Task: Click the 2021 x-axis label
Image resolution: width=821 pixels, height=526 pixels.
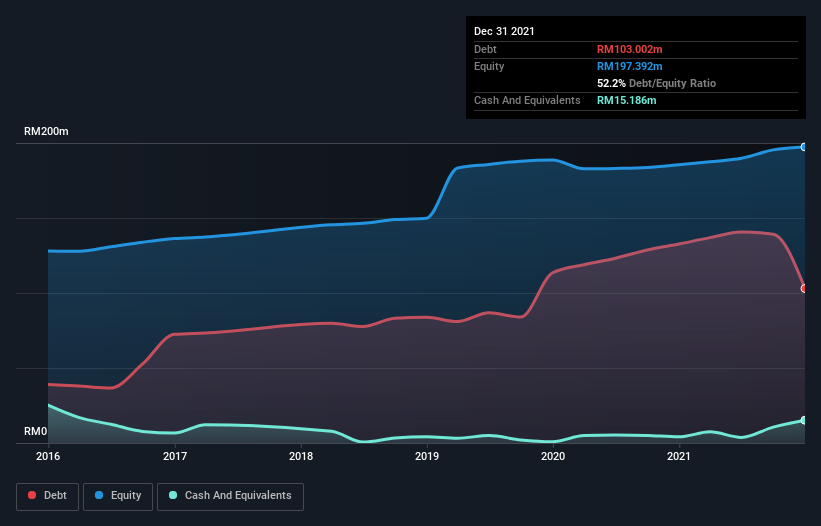Action: (x=679, y=456)
